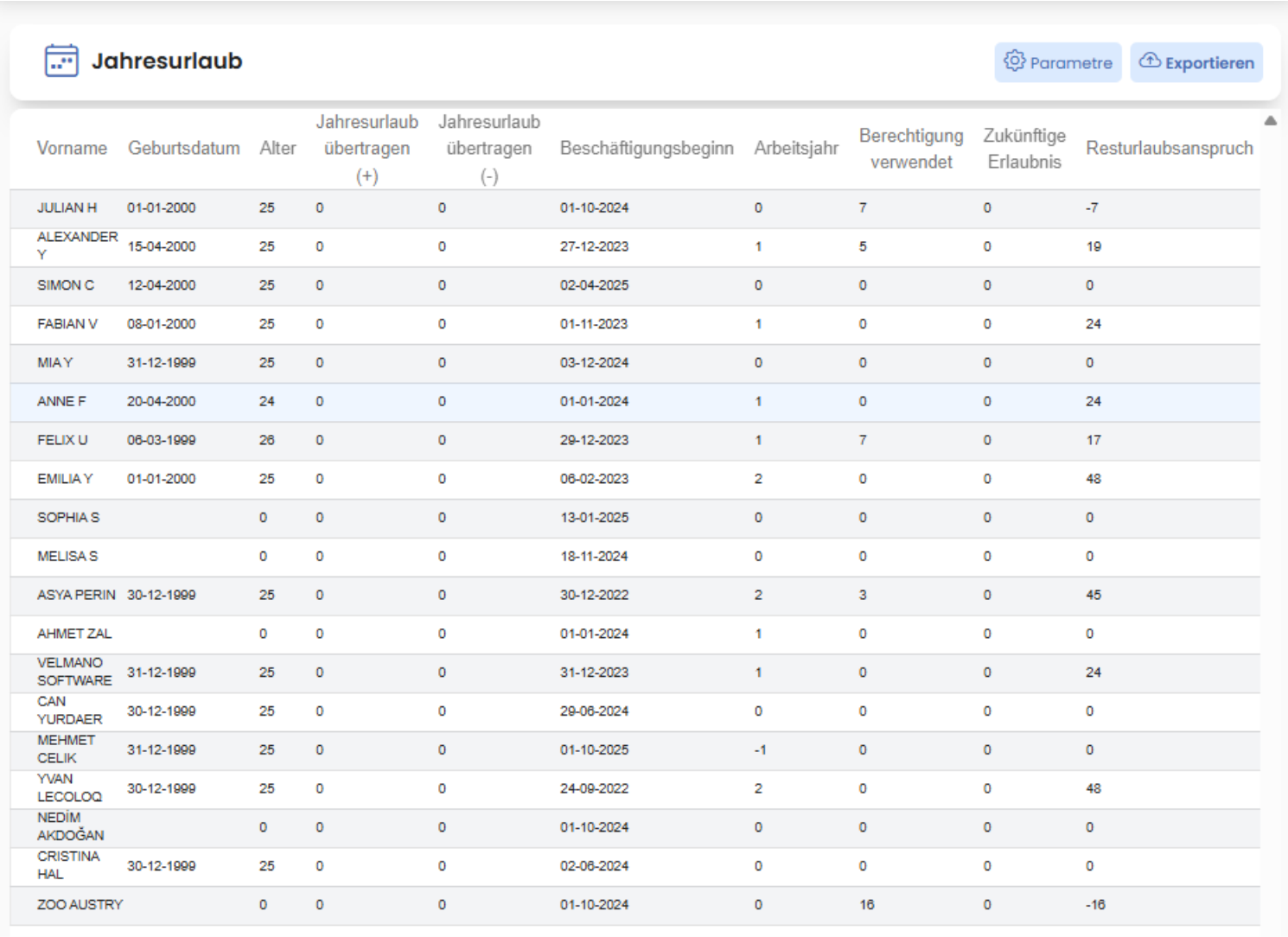The height and width of the screenshot is (937, 1288).
Task: Click the gear icon in Parametre button
Action: coord(1014,61)
